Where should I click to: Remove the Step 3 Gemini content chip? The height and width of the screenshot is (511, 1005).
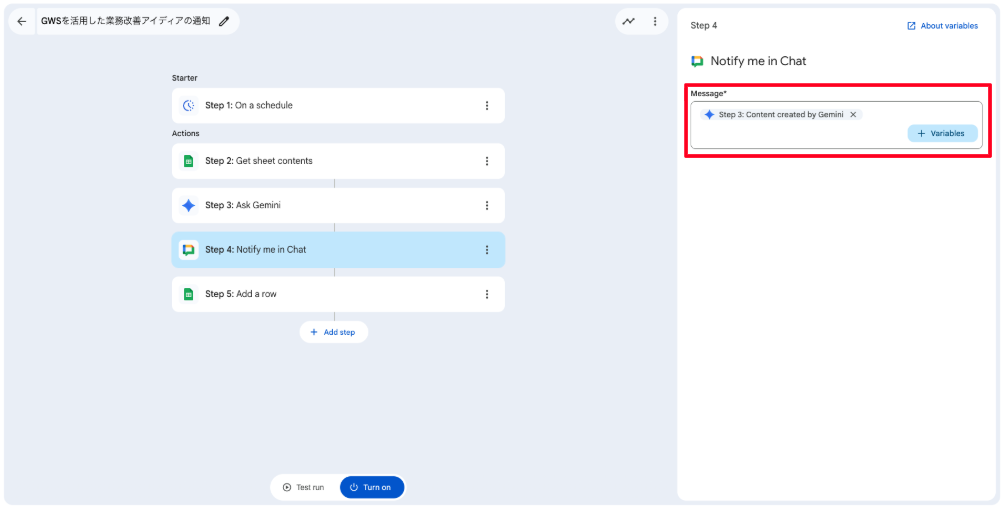pos(853,115)
